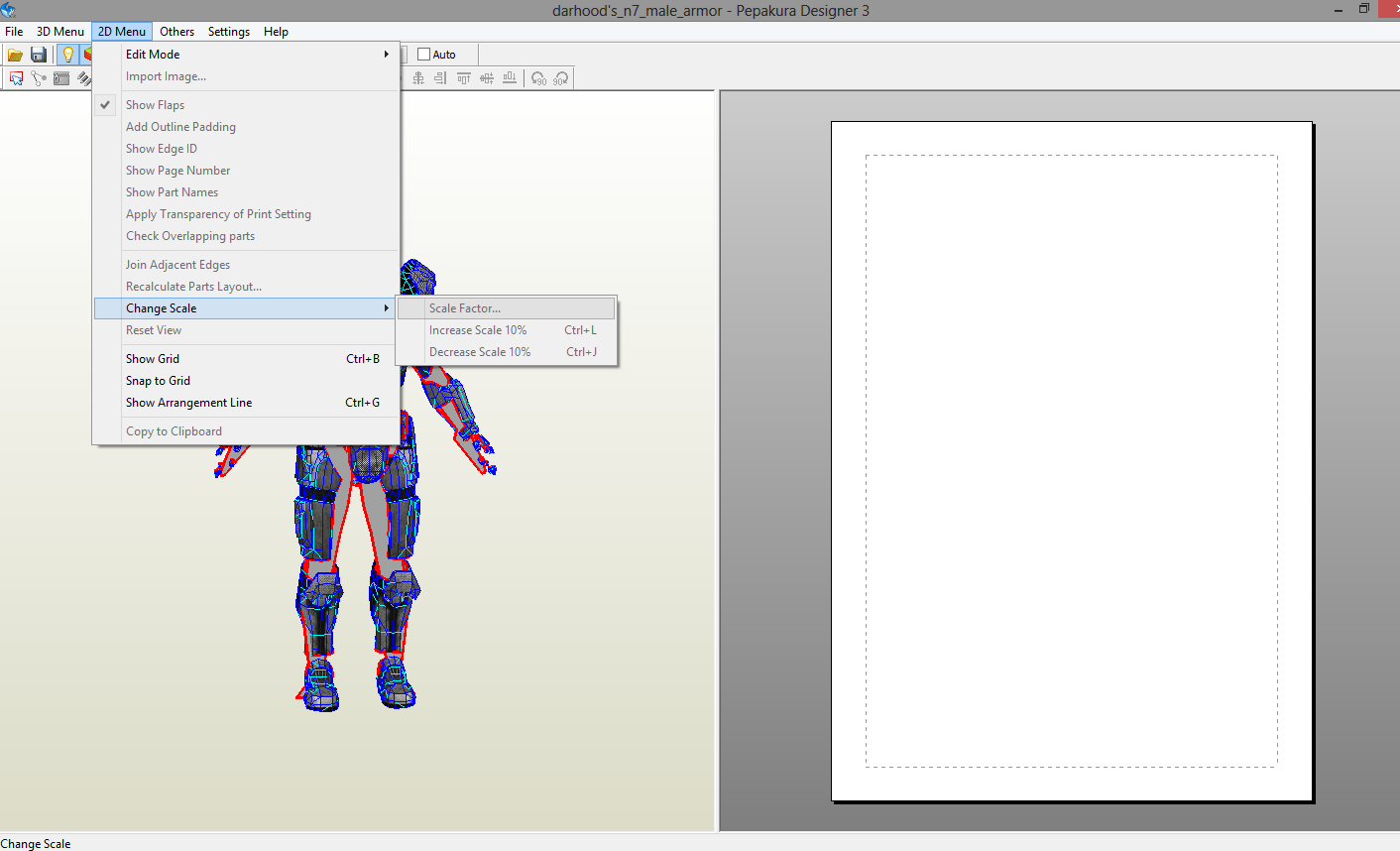This screenshot has height=851, width=1400.
Task: Expand the Change Scale submenu arrow
Action: (x=387, y=308)
